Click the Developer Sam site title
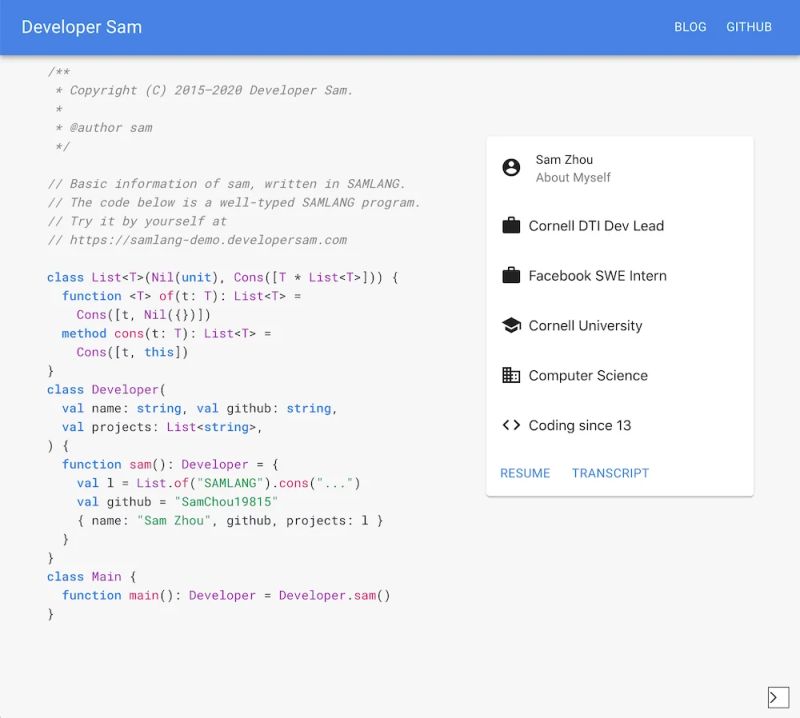800x718 pixels. (x=83, y=27)
